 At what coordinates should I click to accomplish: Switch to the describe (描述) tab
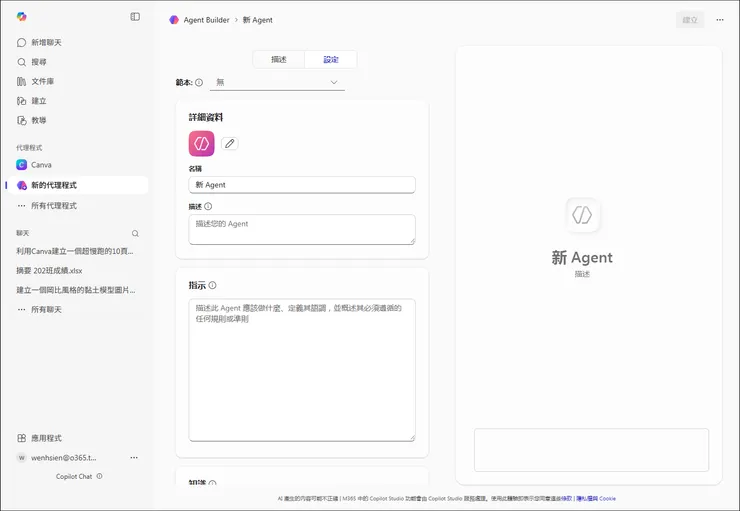pyautogui.click(x=279, y=59)
